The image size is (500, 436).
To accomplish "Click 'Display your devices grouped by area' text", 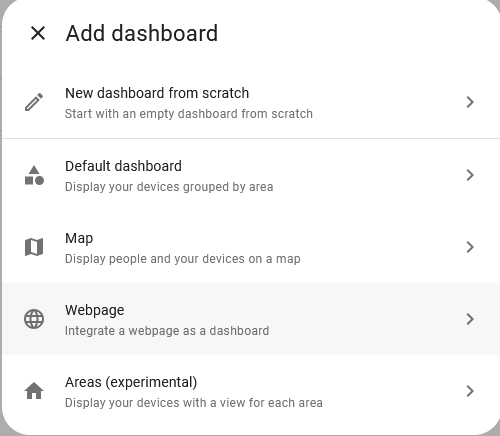I will point(169,187).
